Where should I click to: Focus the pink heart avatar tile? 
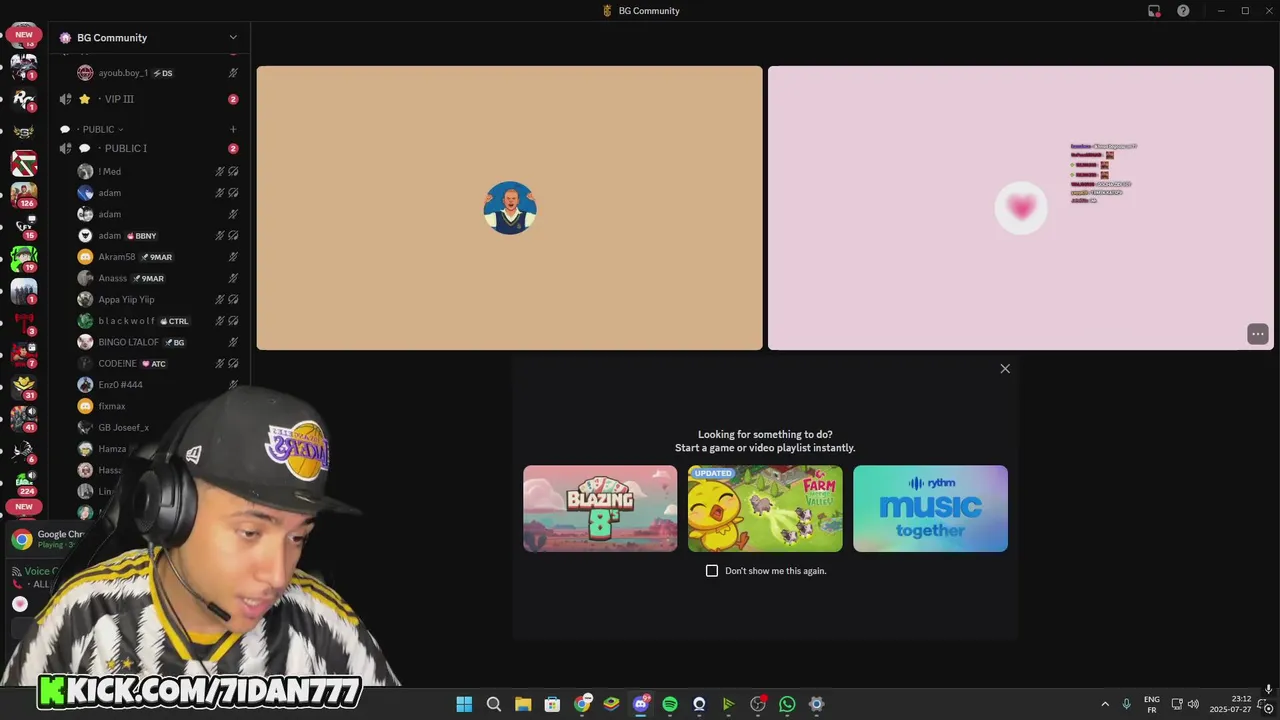(1021, 208)
